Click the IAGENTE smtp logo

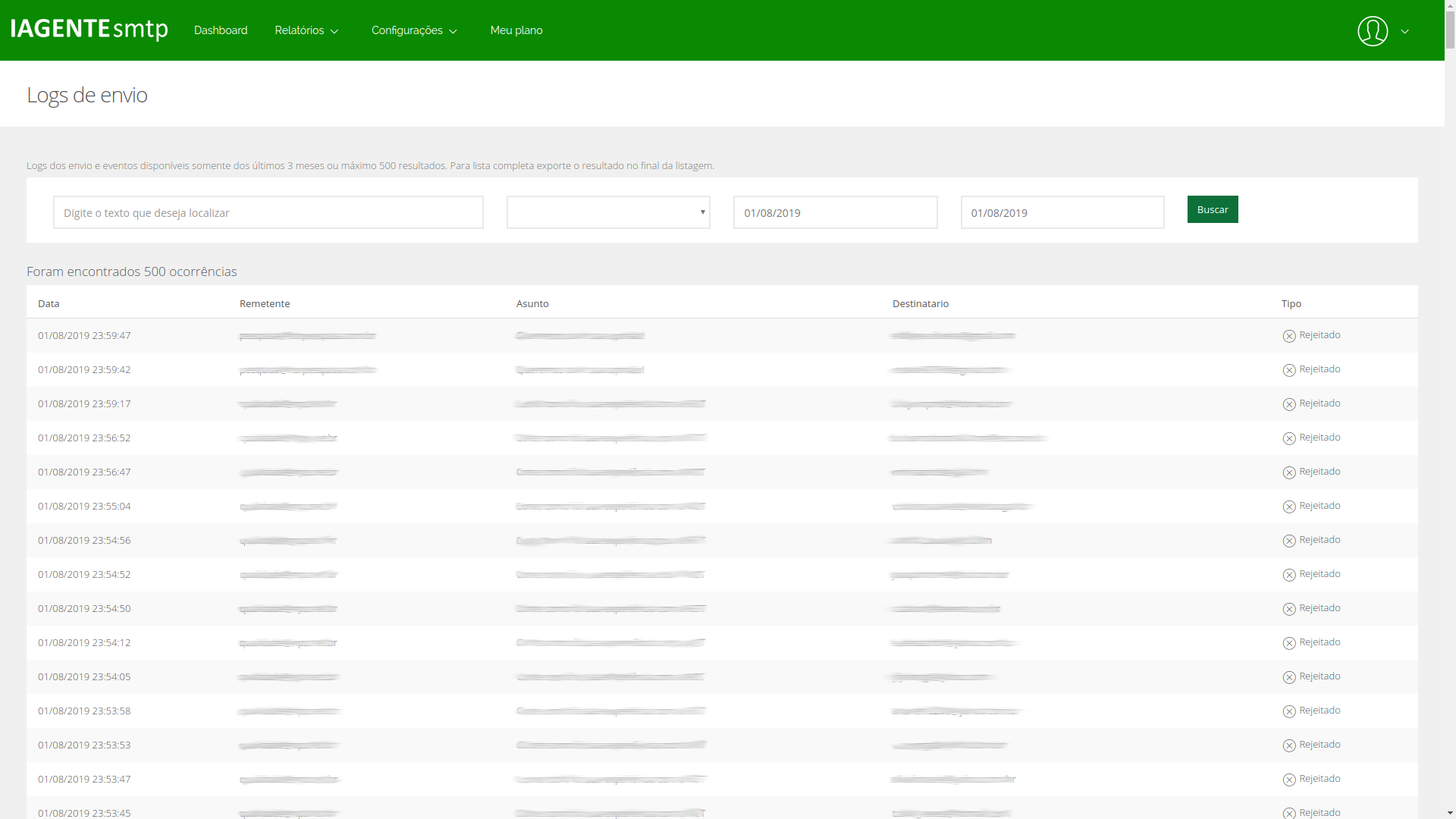(89, 30)
